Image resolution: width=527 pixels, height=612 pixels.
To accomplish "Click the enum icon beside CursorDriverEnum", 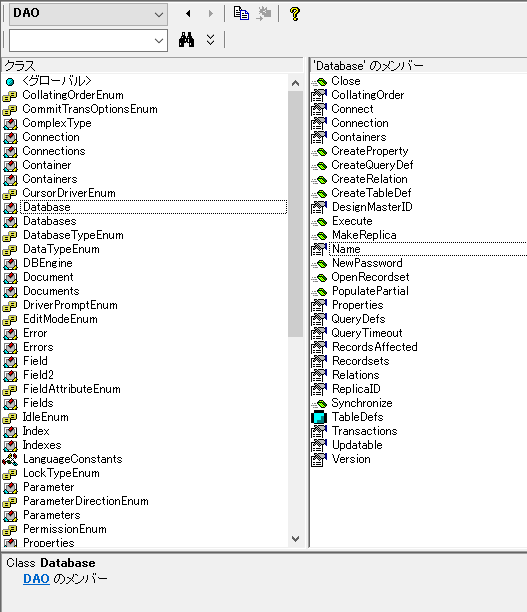I will point(10,193).
